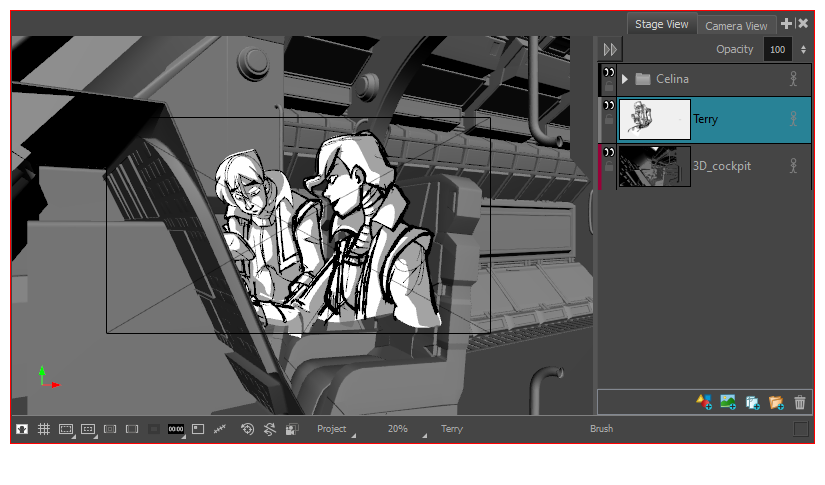Click the Opacity label
This screenshot has width=825, height=485.
(x=735, y=49)
